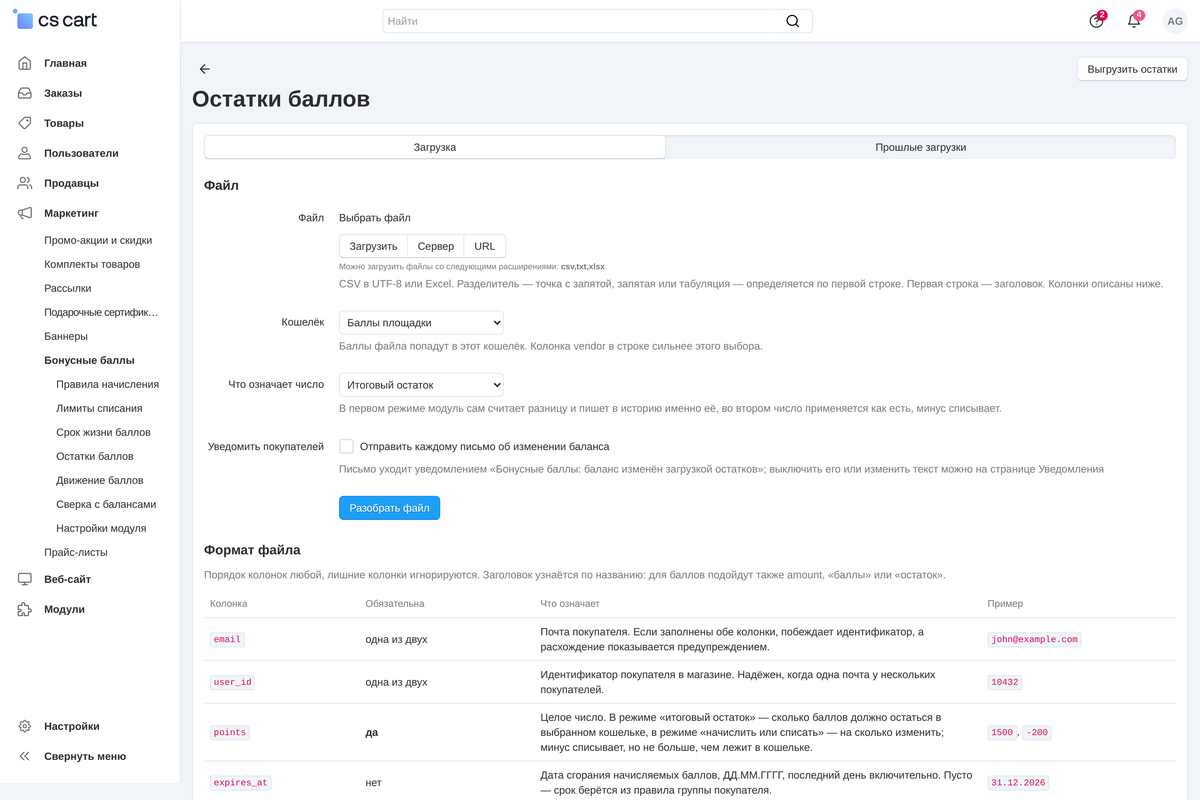
Task: Click the search magnifier icon
Action: click(x=793, y=21)
